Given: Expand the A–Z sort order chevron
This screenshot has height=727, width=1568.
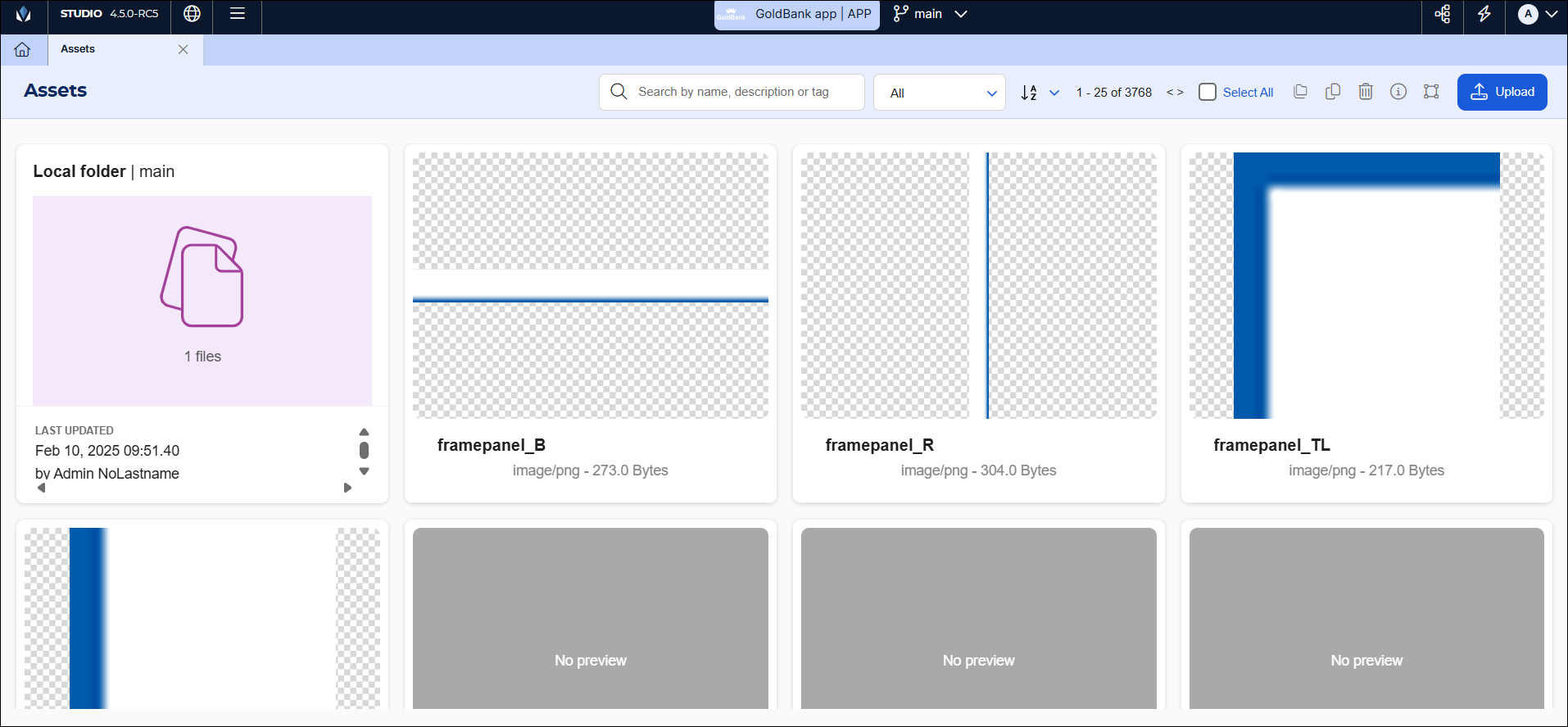Looking at the screenshot, I should [x=1054, y=93].
